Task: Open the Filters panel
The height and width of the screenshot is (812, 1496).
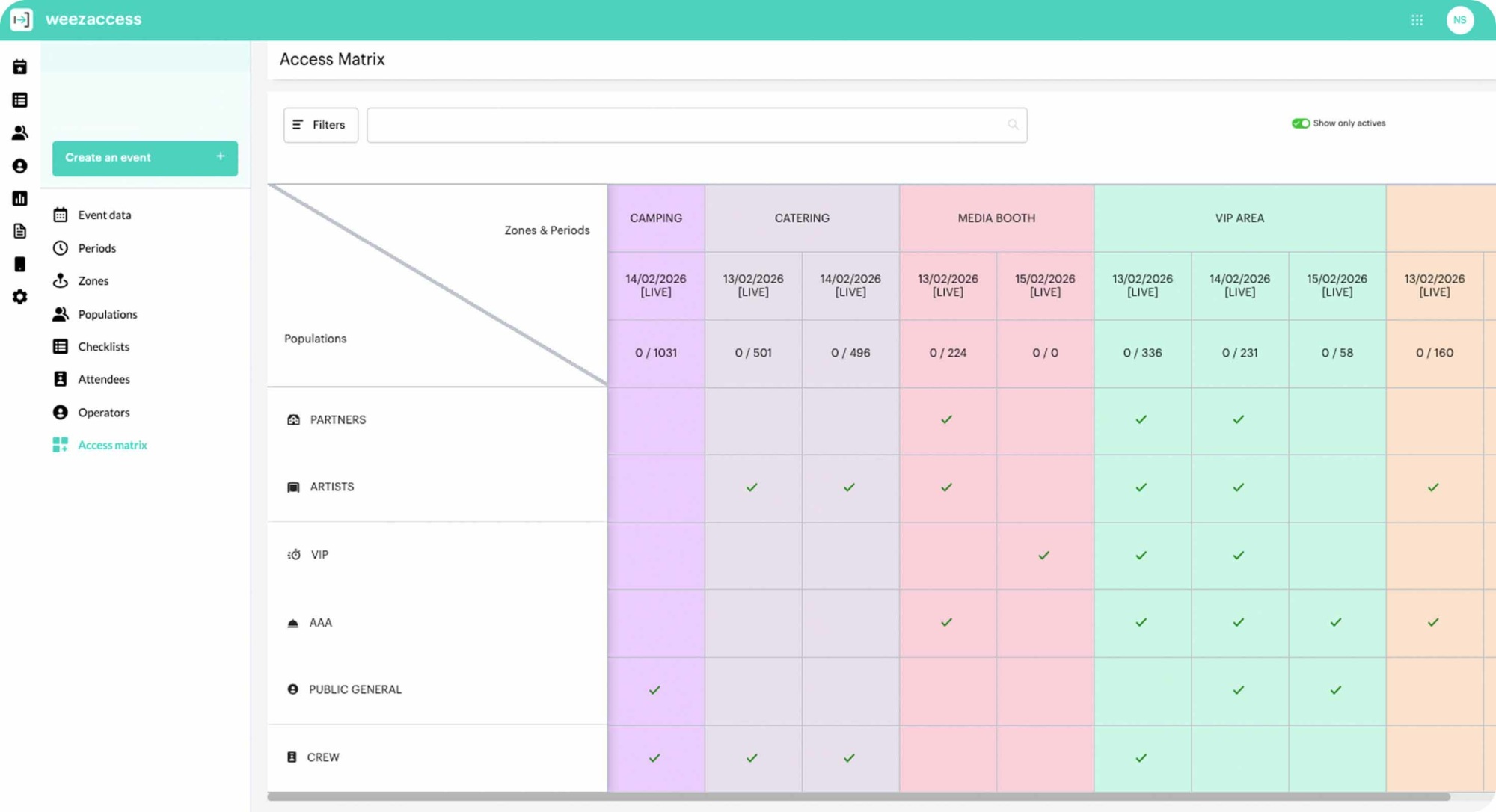Action: click(x=320, y=125)
